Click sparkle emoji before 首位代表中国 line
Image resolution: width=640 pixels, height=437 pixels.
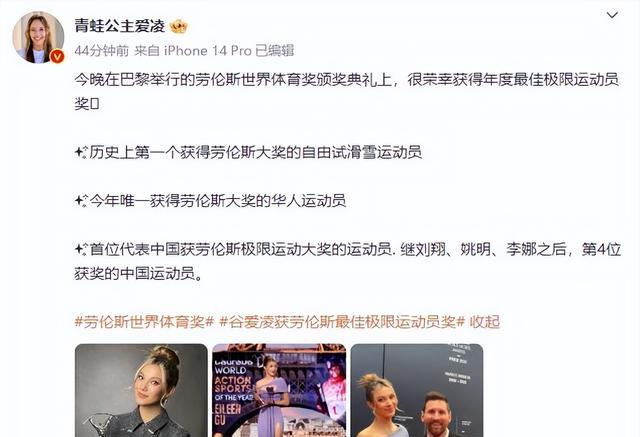click(81, 249)
